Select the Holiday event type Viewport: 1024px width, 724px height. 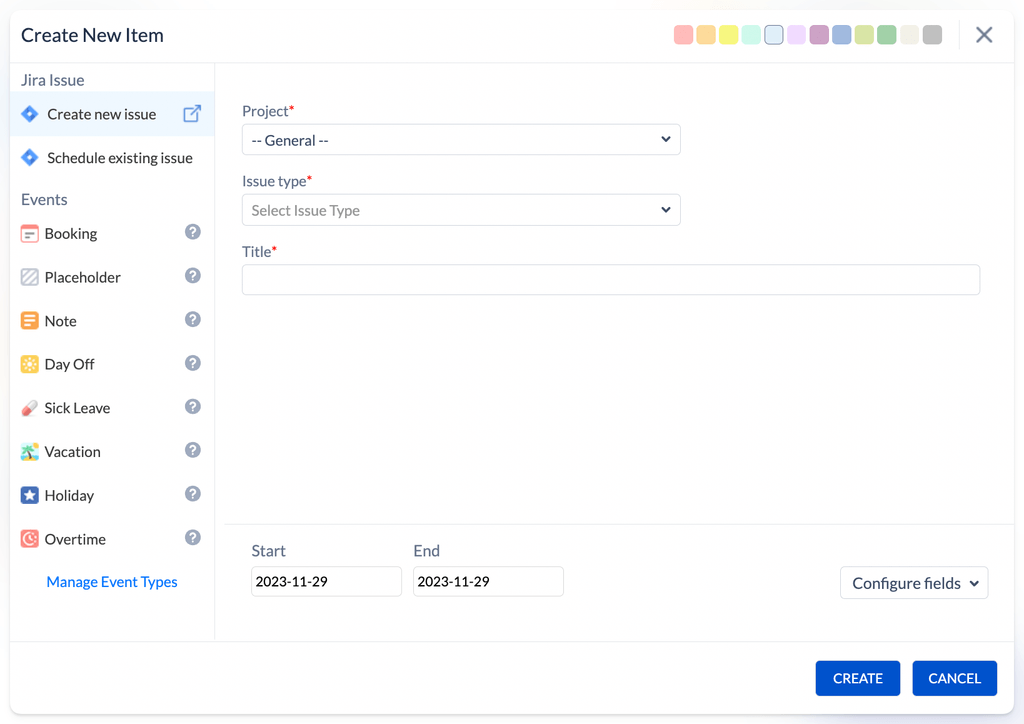click(x=69, y=496)
